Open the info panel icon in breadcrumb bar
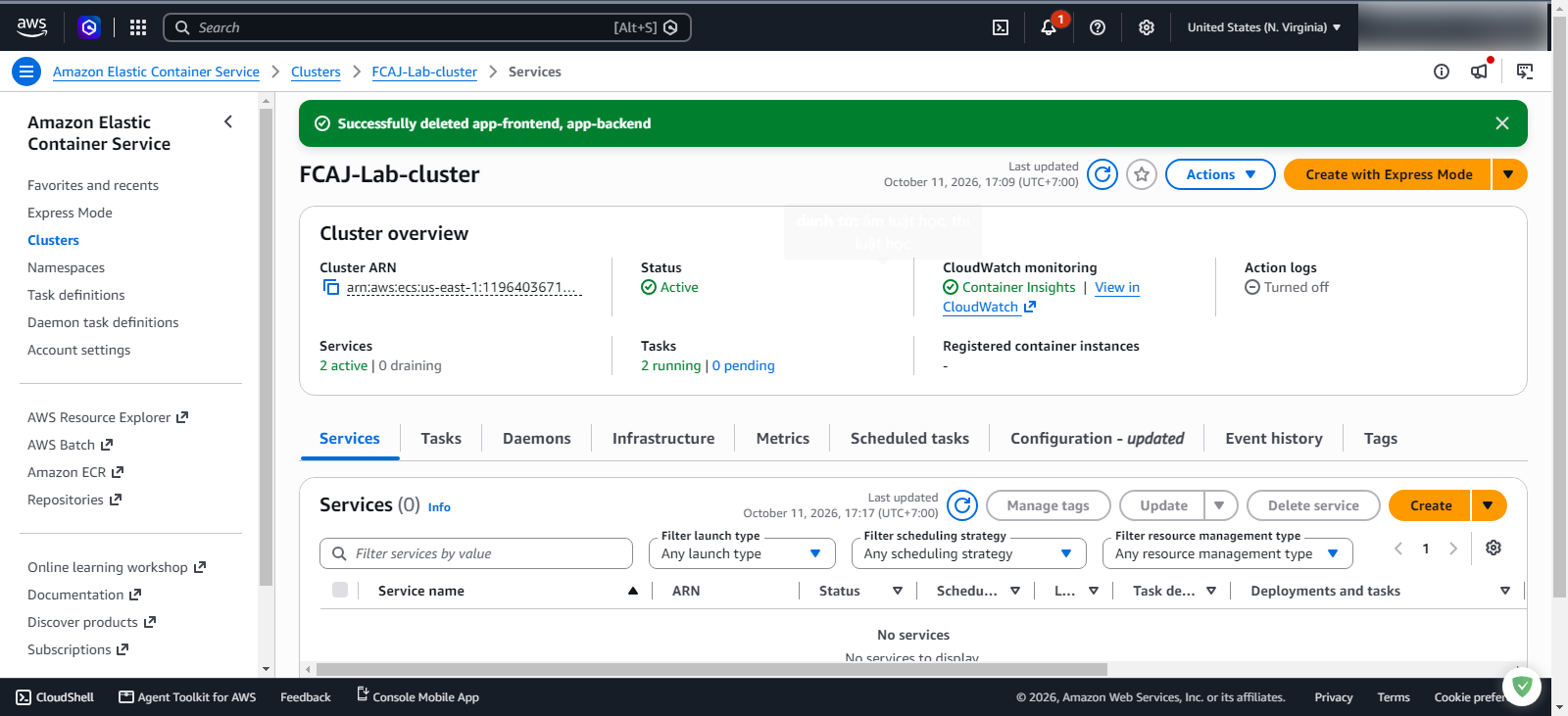 tap(1442, 72)
